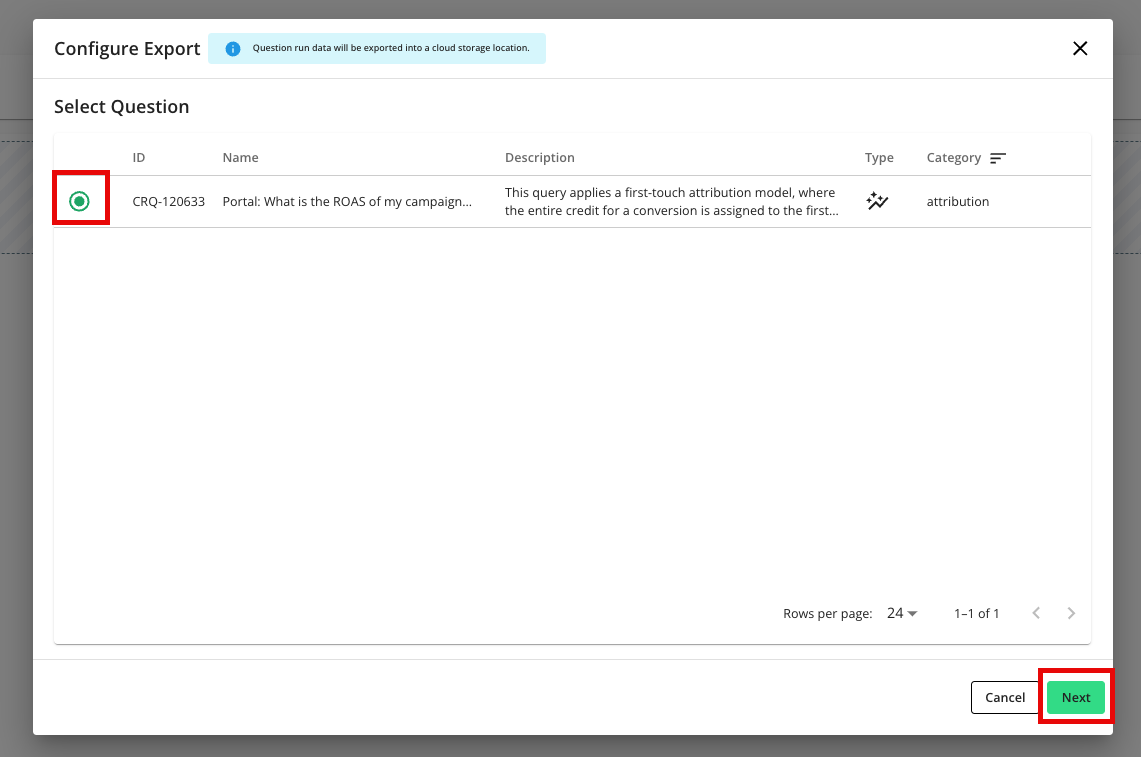Click the Description column header
The image size is (1141, 757).
(540, 158)
